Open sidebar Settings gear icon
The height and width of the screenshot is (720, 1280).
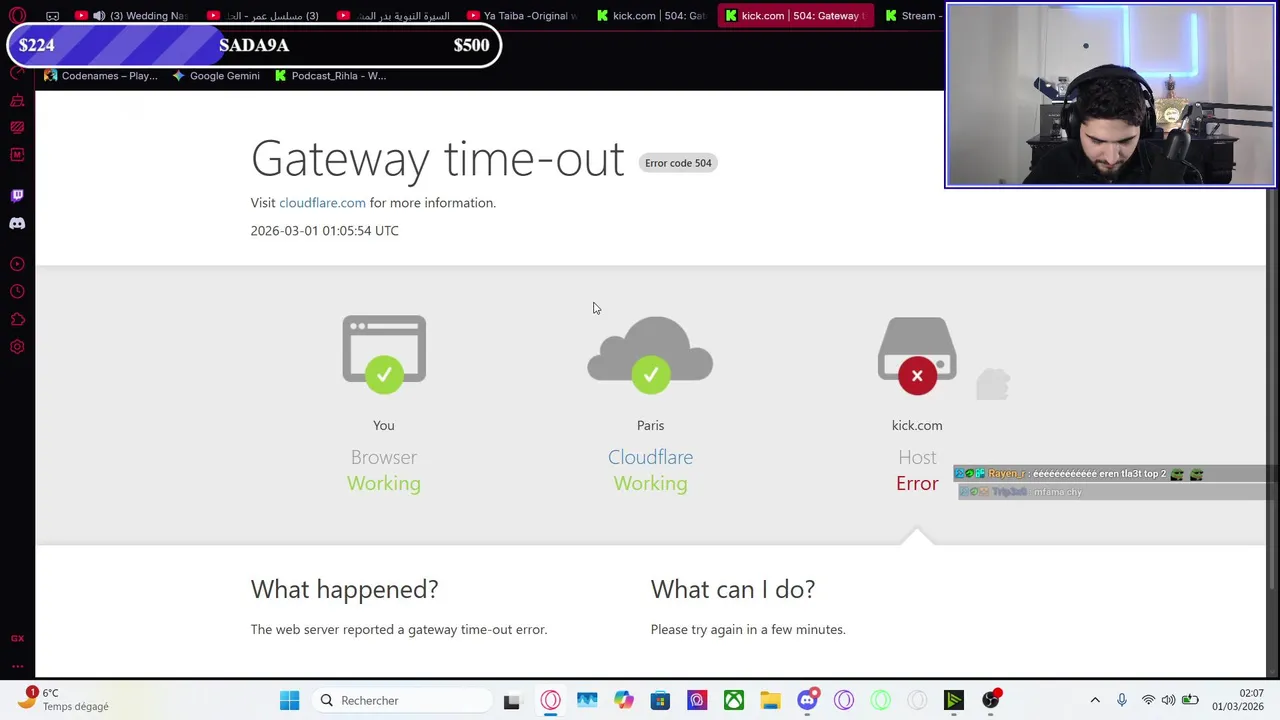pyautogui.click(x=17, y=347)
